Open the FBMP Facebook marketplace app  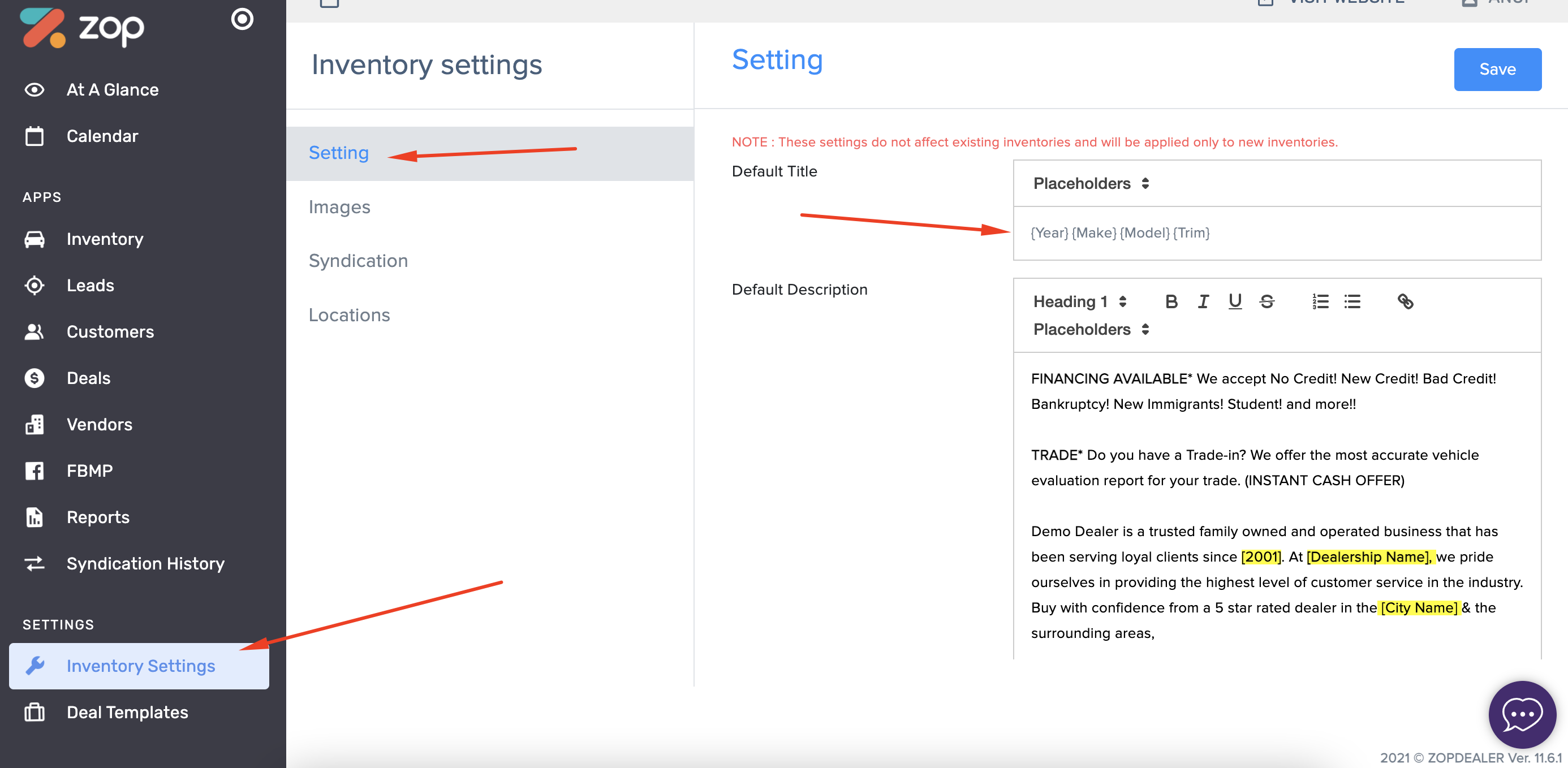click(x=89, y=471)
